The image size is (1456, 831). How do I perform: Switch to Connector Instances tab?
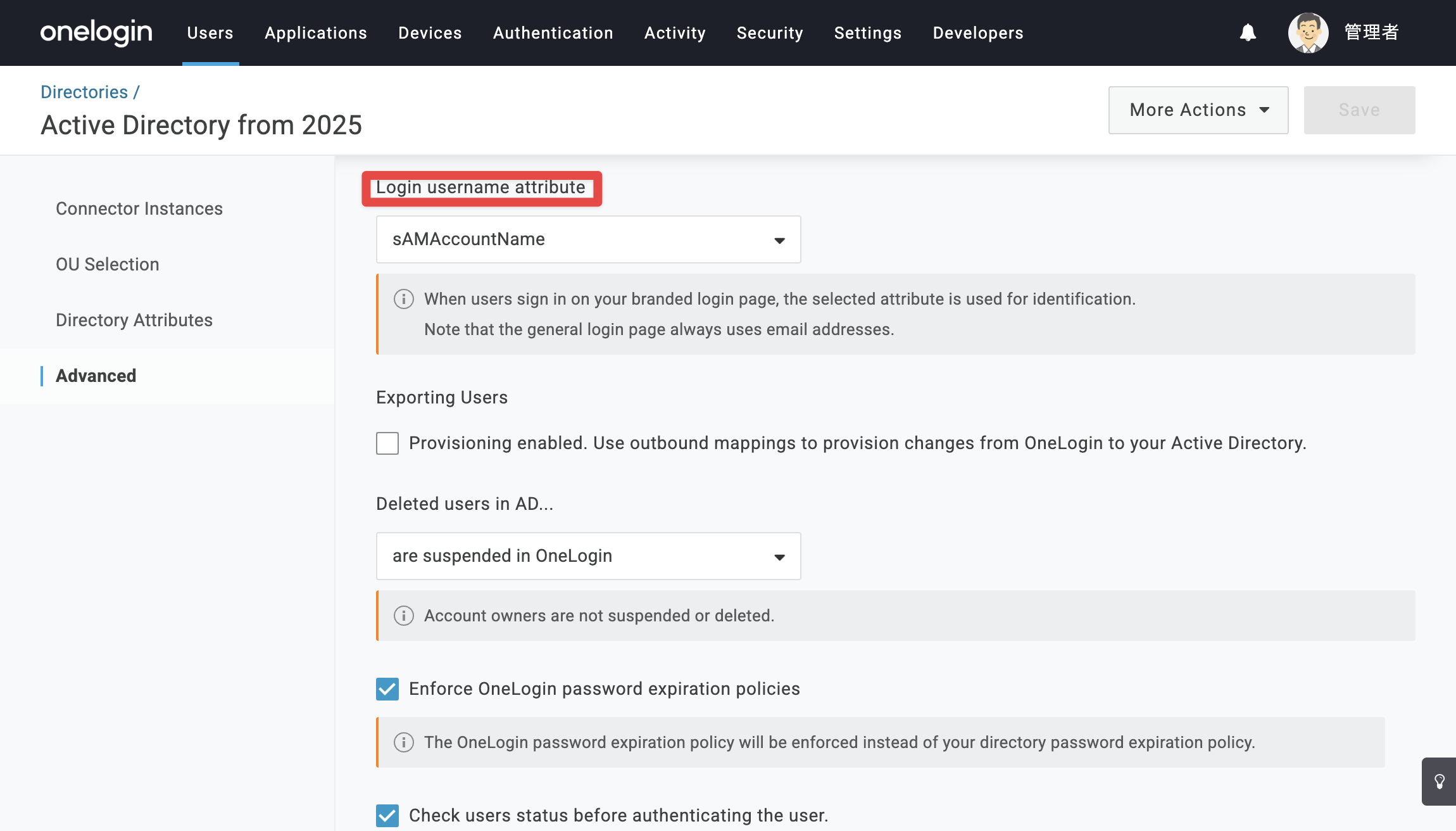[x=139, y=209]
